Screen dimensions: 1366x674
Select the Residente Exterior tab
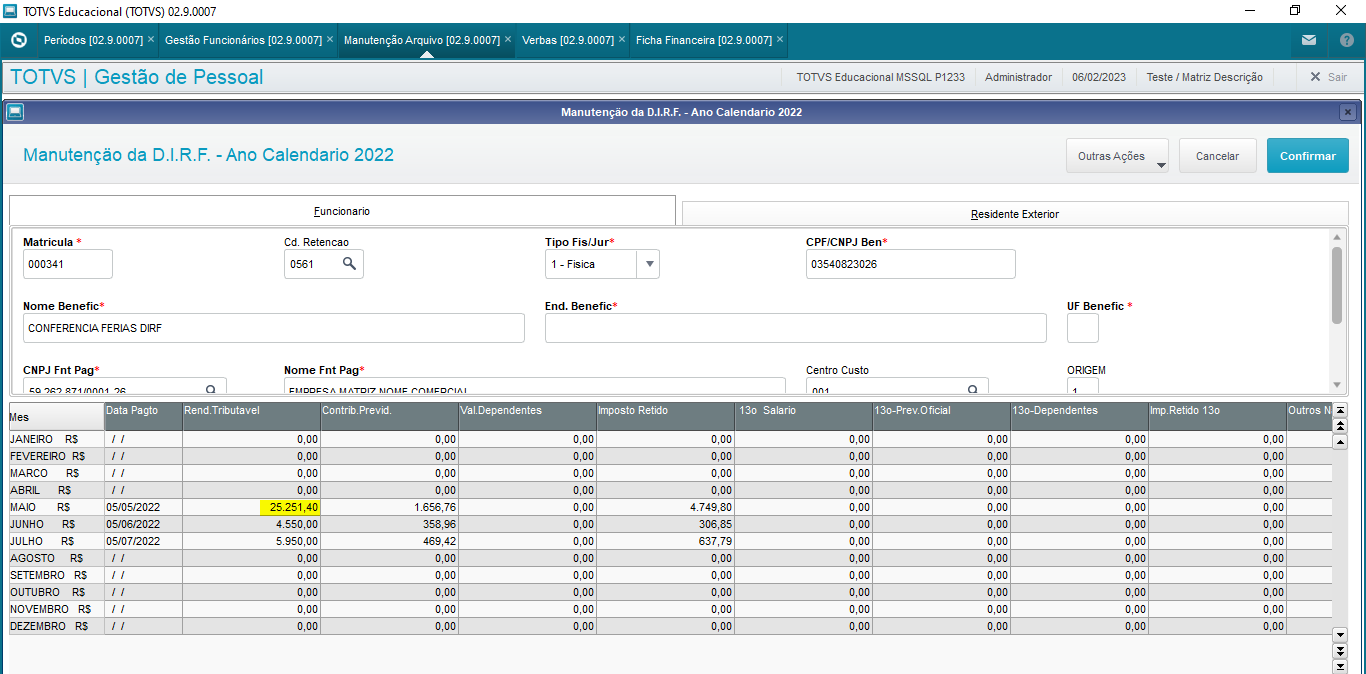(x=1015, y=214)
